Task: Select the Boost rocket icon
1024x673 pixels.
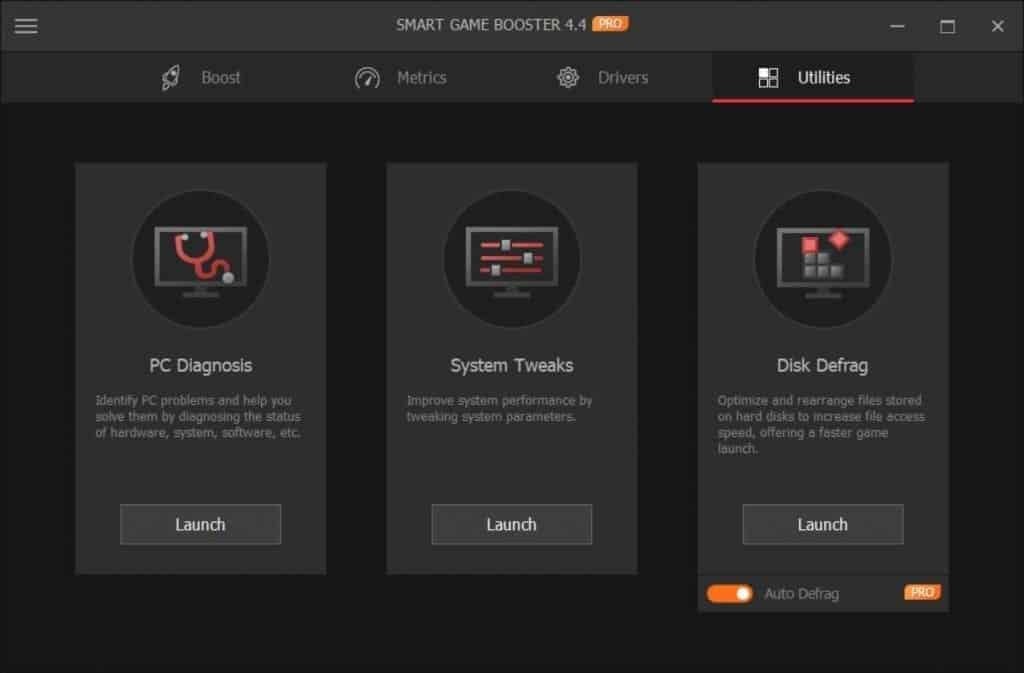Action: (170, 76)
